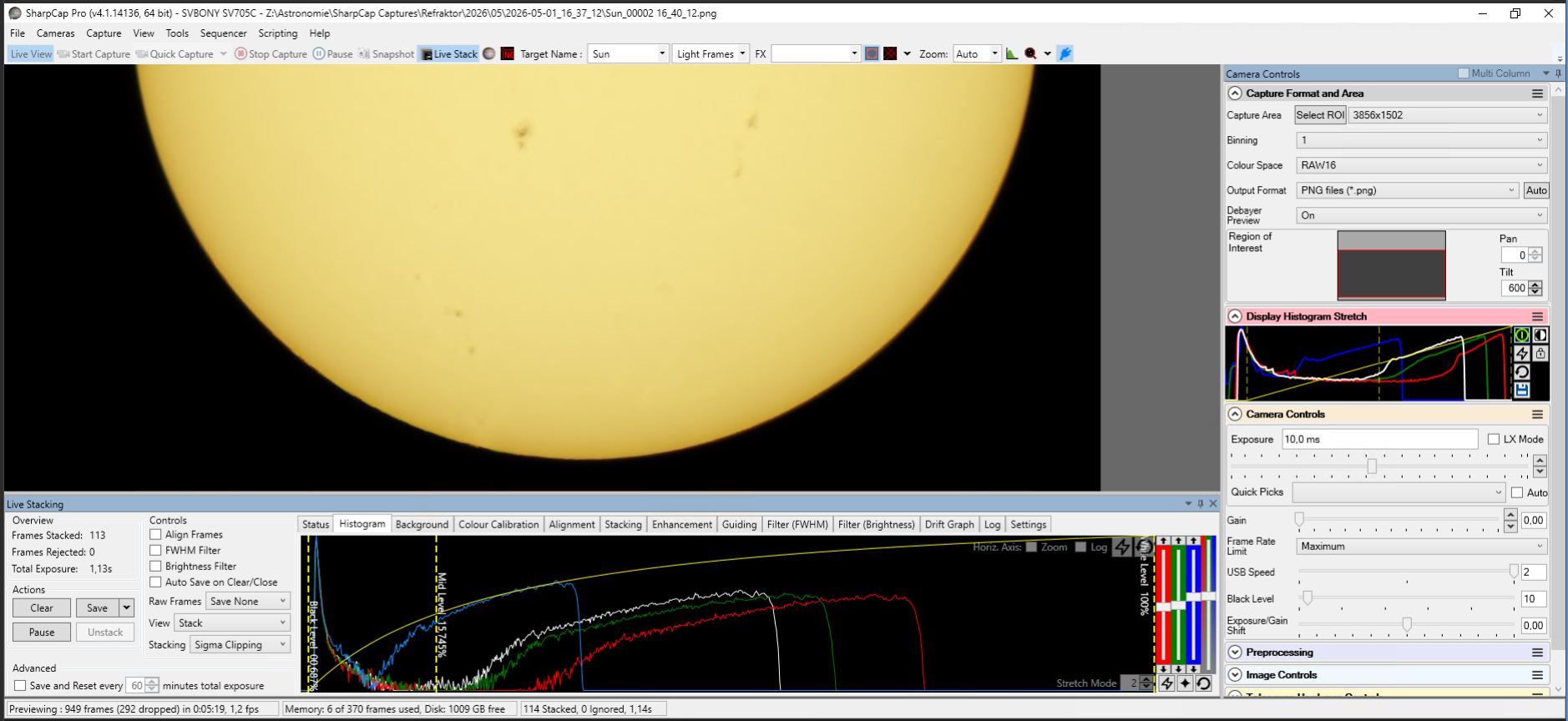Toggle the reticule circle icon in the toolbar
1568x721 pixels.
click(872, 53)
